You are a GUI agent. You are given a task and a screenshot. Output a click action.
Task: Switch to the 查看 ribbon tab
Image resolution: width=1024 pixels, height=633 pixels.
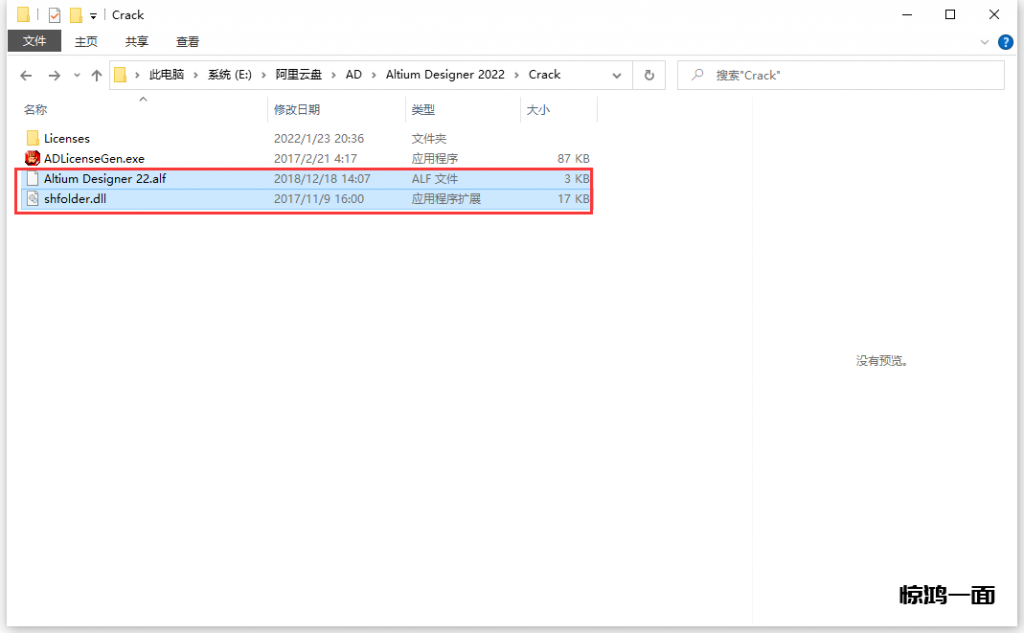[x=187, y=41]
